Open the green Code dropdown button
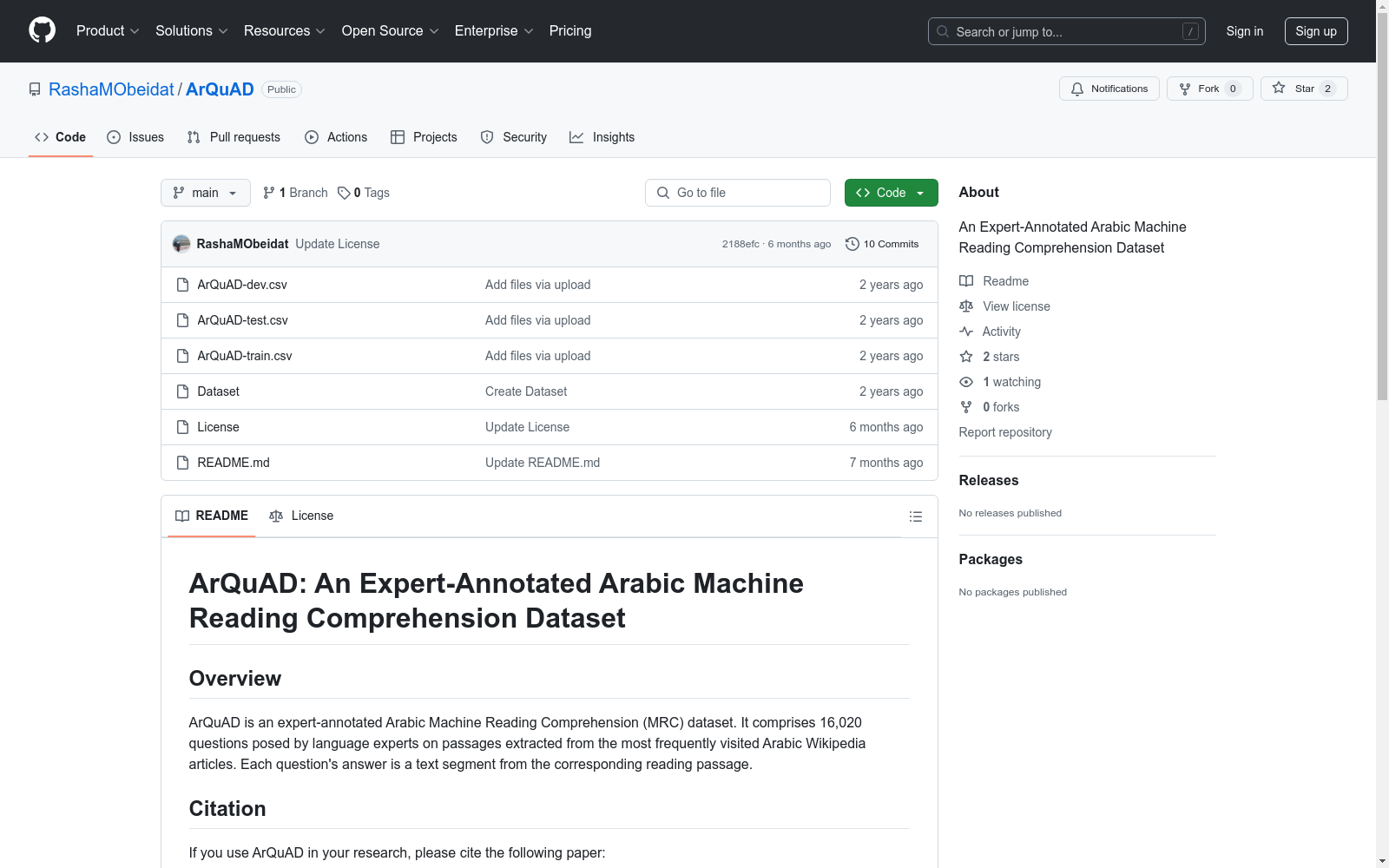1389x868 pixels. [x=891, y=193]
